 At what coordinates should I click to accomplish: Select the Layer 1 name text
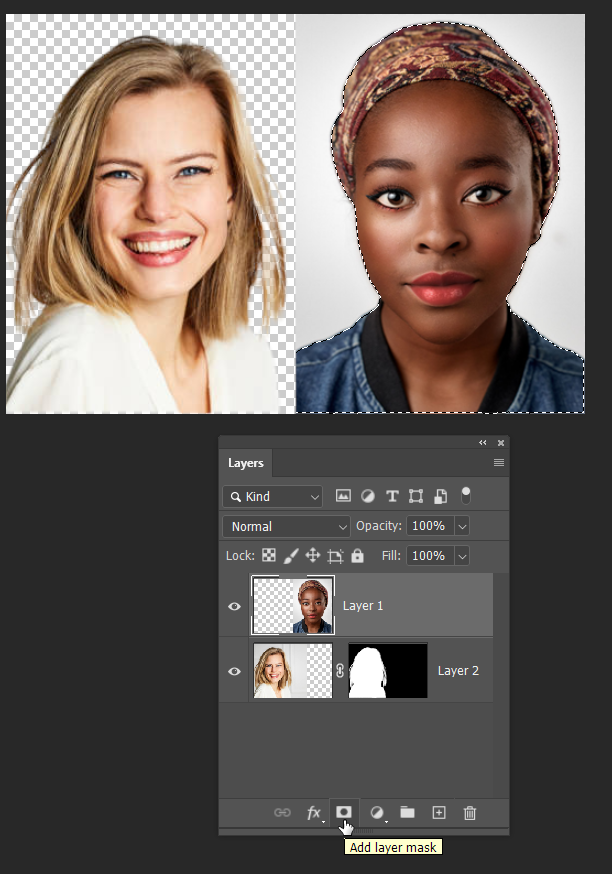[x=363, y=606]
